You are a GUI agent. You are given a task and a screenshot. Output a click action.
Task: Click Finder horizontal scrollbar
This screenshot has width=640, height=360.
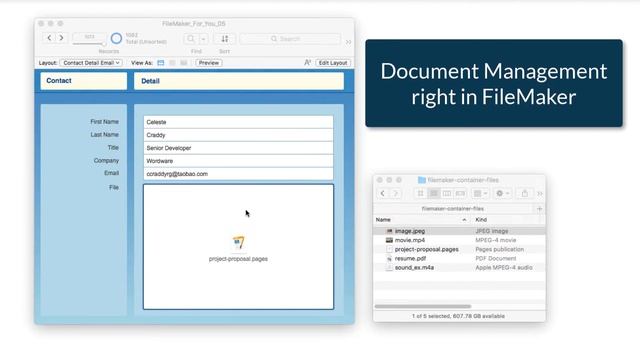(x=423, y=306)
